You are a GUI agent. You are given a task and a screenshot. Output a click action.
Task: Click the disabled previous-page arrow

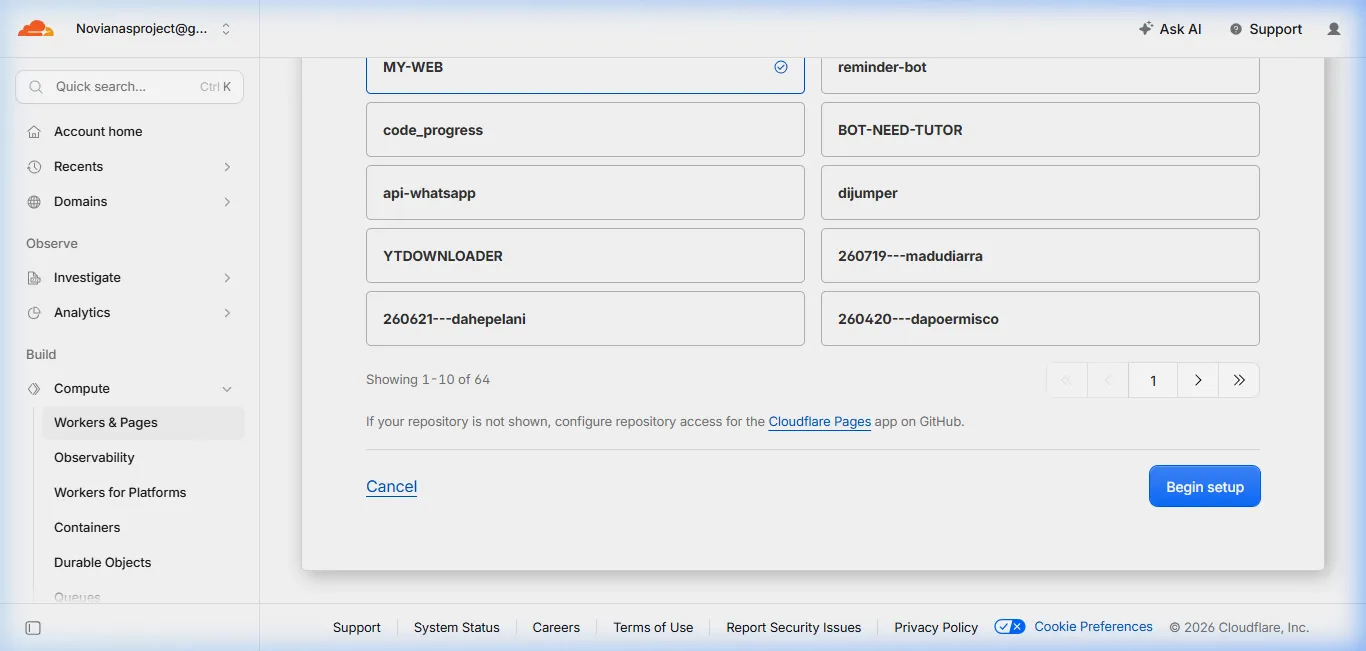pyautogui.click(x=1108, y=380)
